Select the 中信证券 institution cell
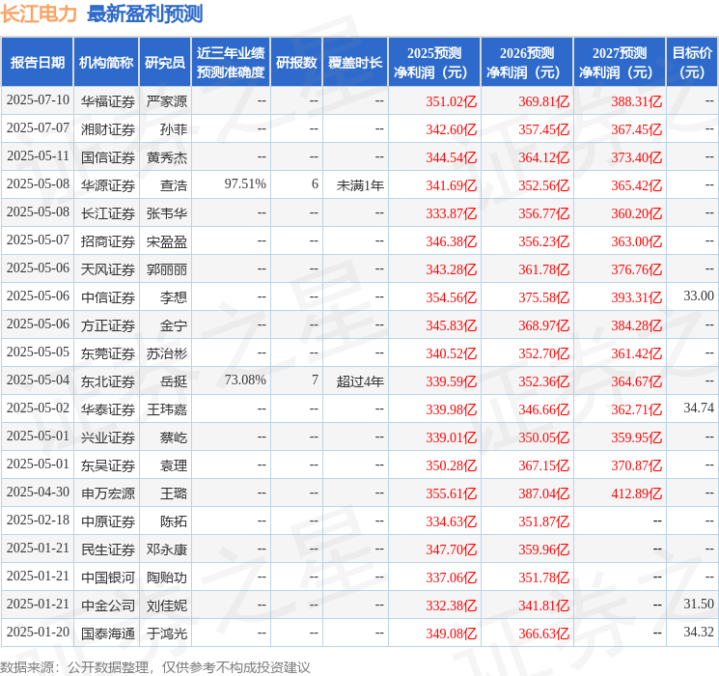Viewport: 719px width, 676px height. 108,297
